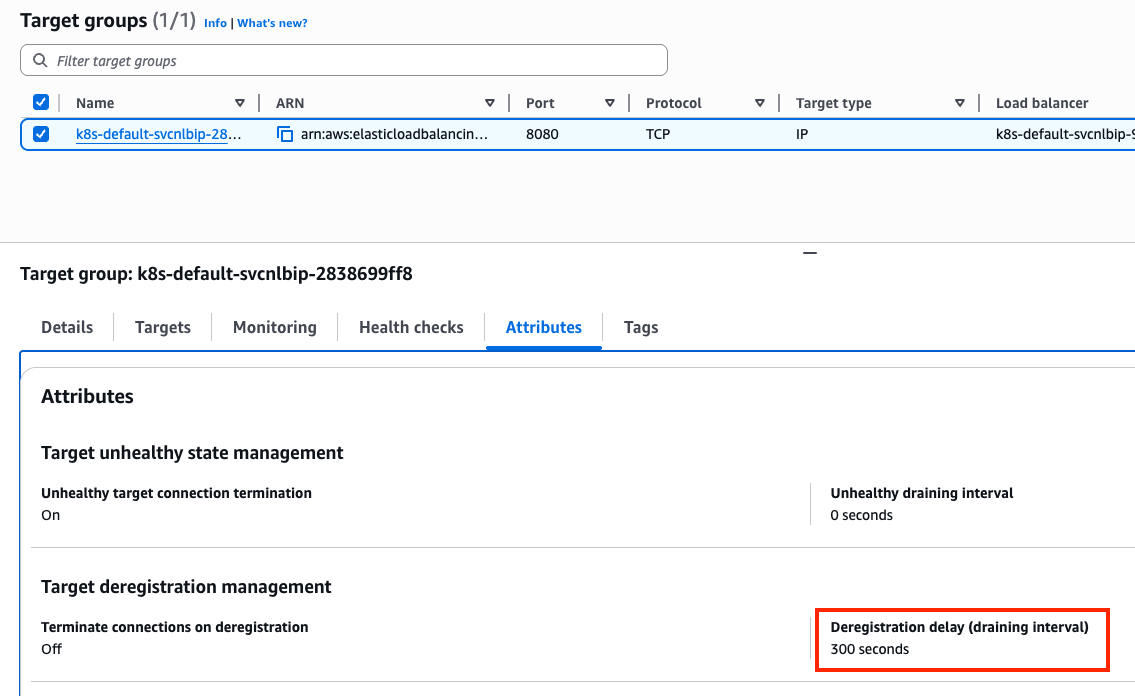Open the Targets tab
This screenshot has width=1135, height=696.
pos(163,327)
